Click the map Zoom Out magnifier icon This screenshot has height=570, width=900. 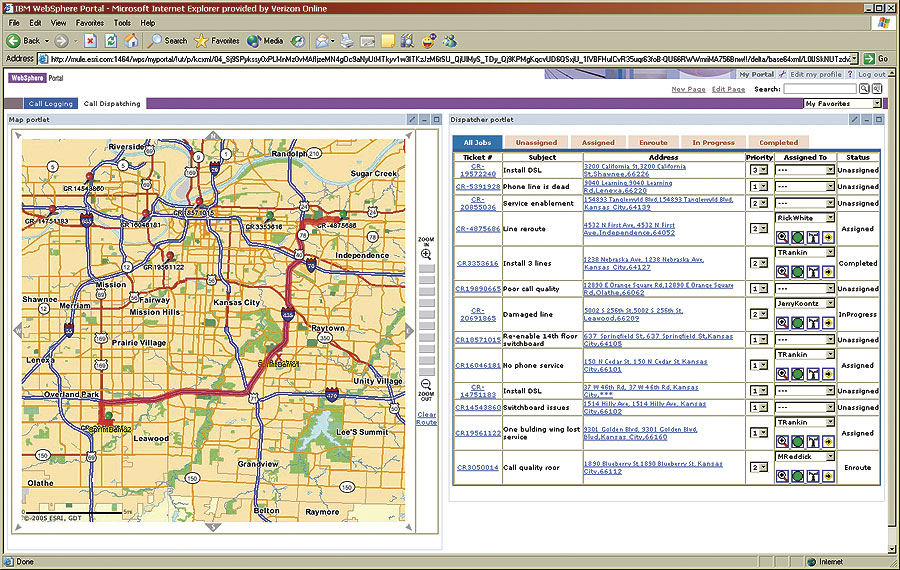(426, 384)
